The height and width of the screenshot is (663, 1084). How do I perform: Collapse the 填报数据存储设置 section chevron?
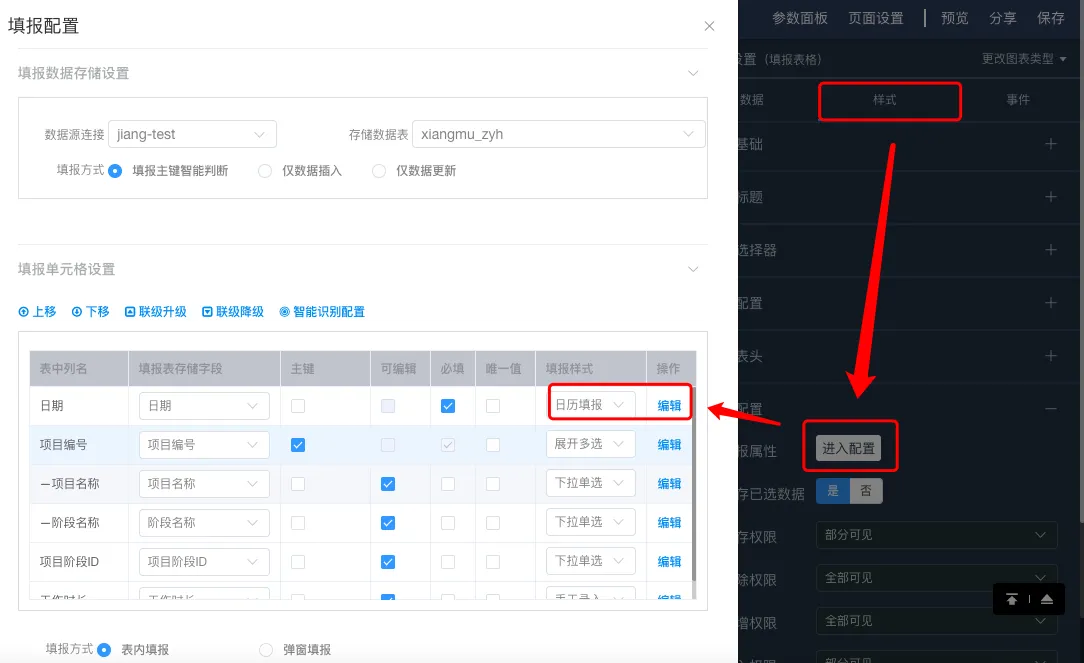click(693, 73)
